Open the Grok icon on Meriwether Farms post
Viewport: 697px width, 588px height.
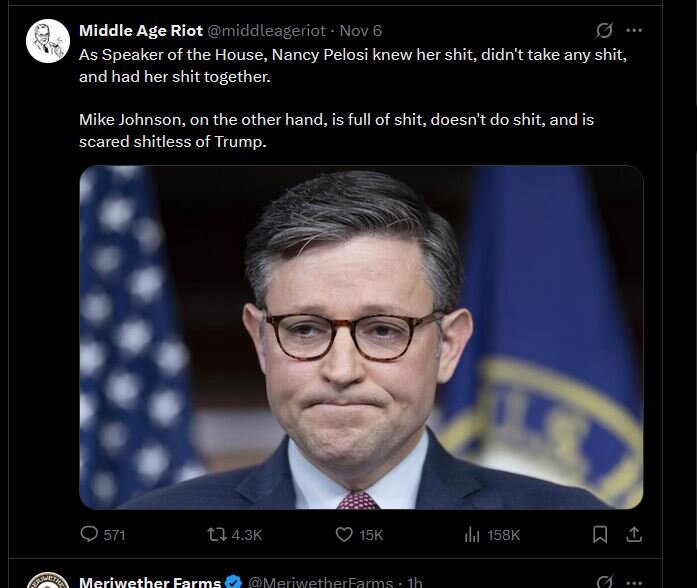(603, 581)
